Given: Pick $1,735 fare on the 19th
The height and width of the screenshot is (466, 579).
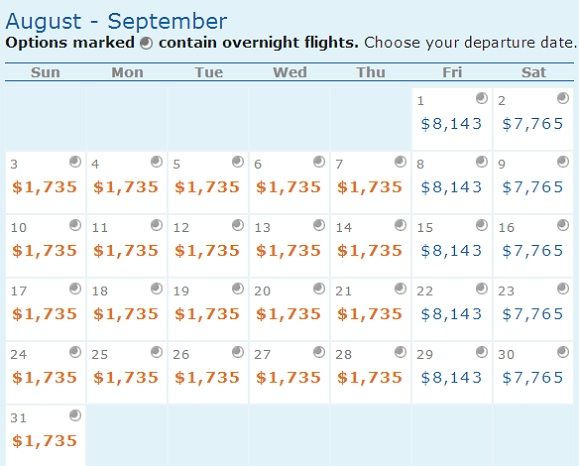Looking at the screenshot, I should [207, 314].
